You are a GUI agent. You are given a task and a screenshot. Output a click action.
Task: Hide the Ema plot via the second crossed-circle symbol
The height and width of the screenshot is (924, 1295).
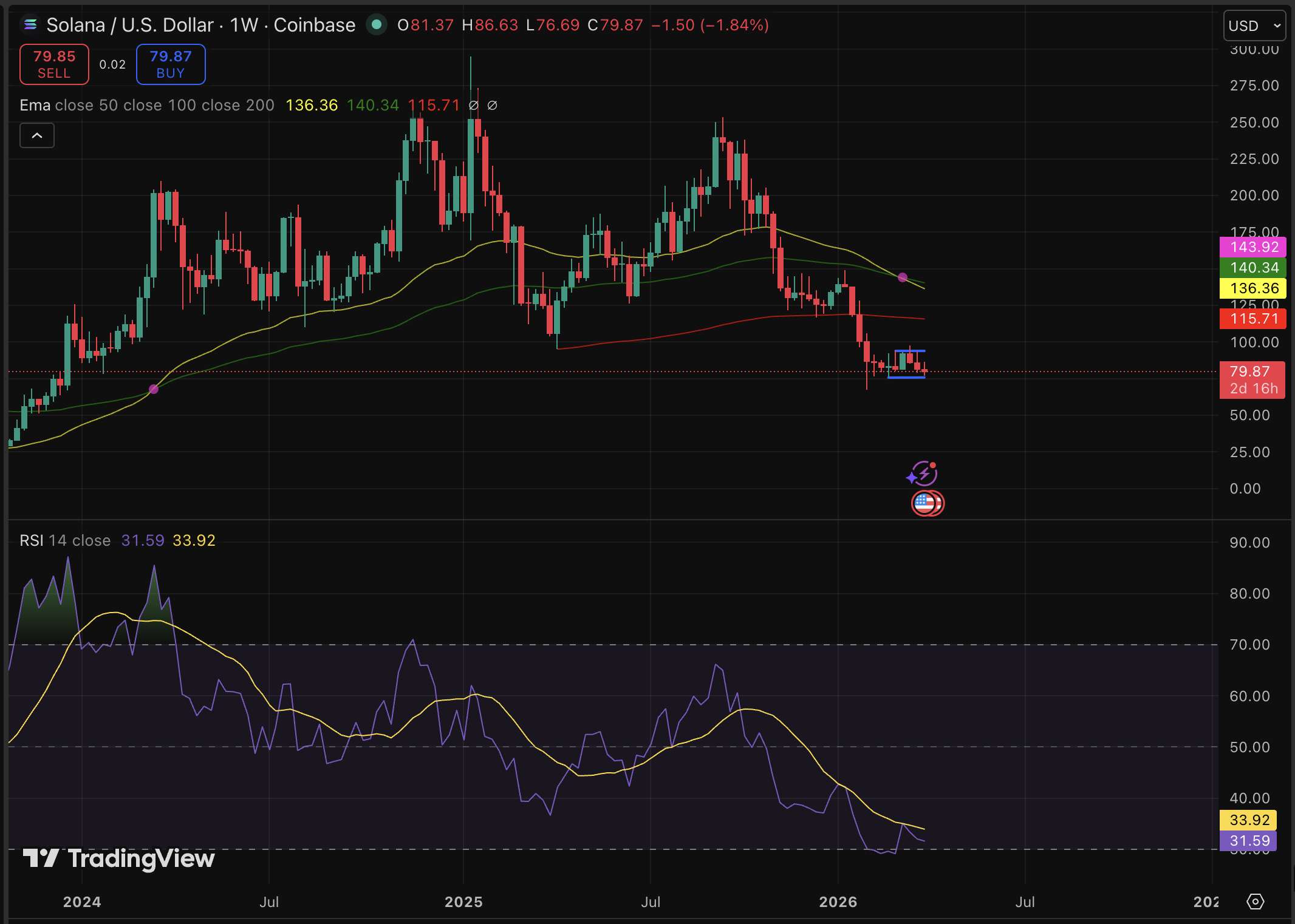(x=492, y=104)
